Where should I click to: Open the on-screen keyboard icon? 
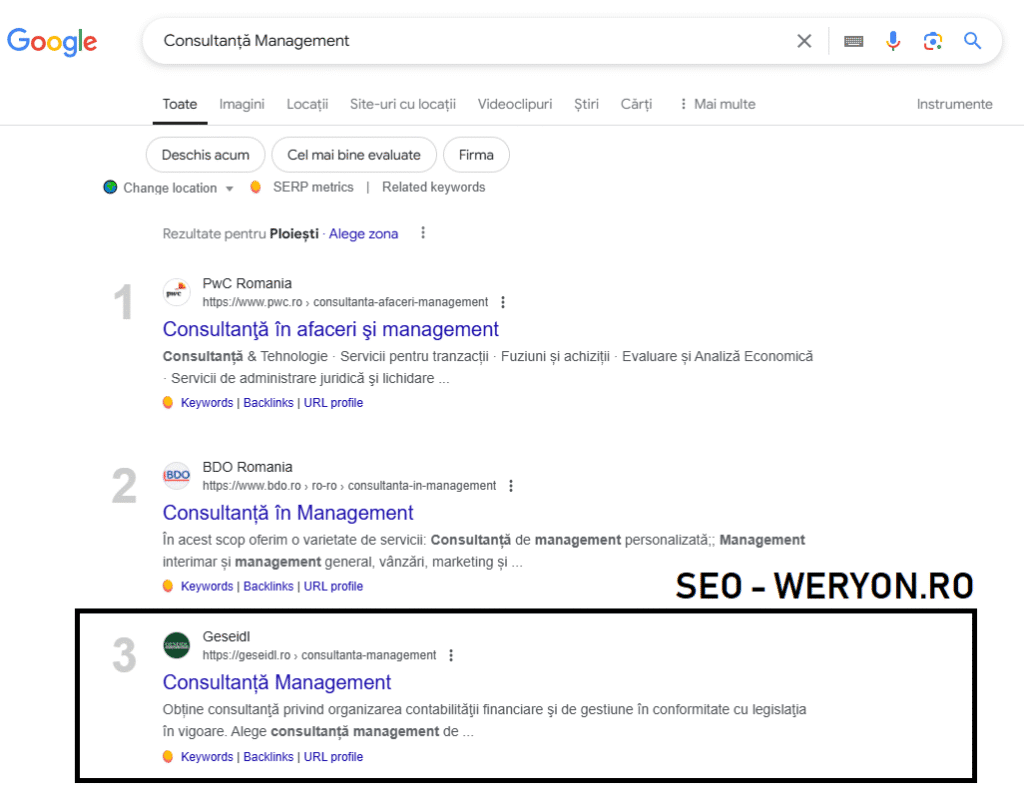coord(853,41)
